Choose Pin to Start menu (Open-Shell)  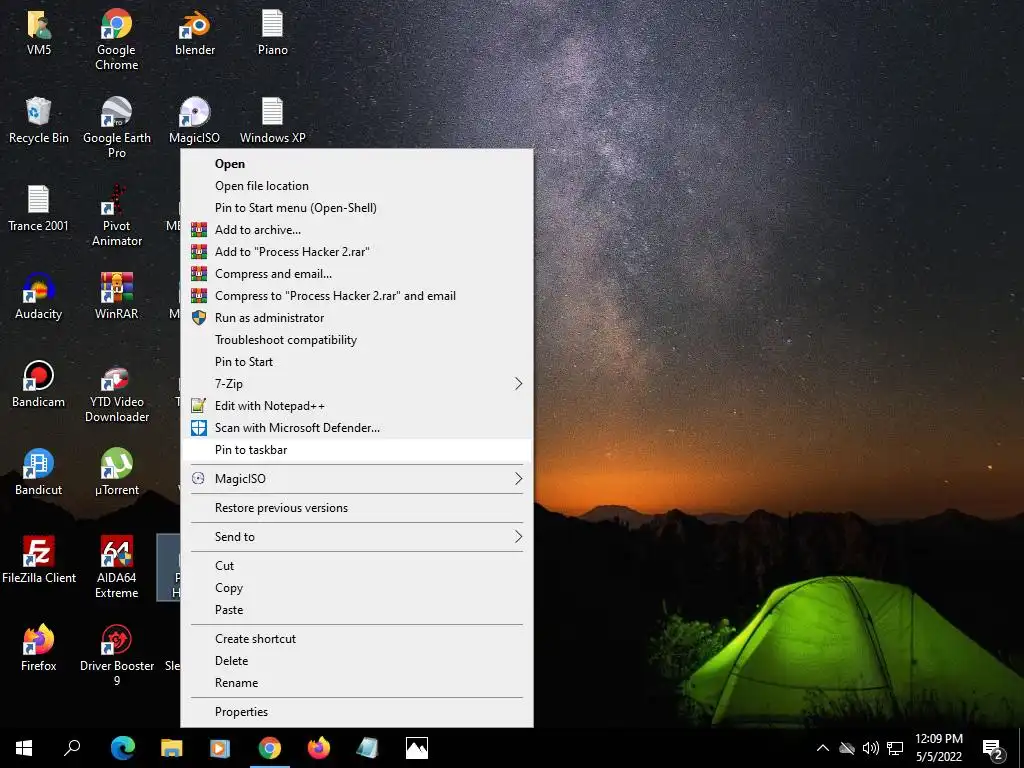coord(357,208)
